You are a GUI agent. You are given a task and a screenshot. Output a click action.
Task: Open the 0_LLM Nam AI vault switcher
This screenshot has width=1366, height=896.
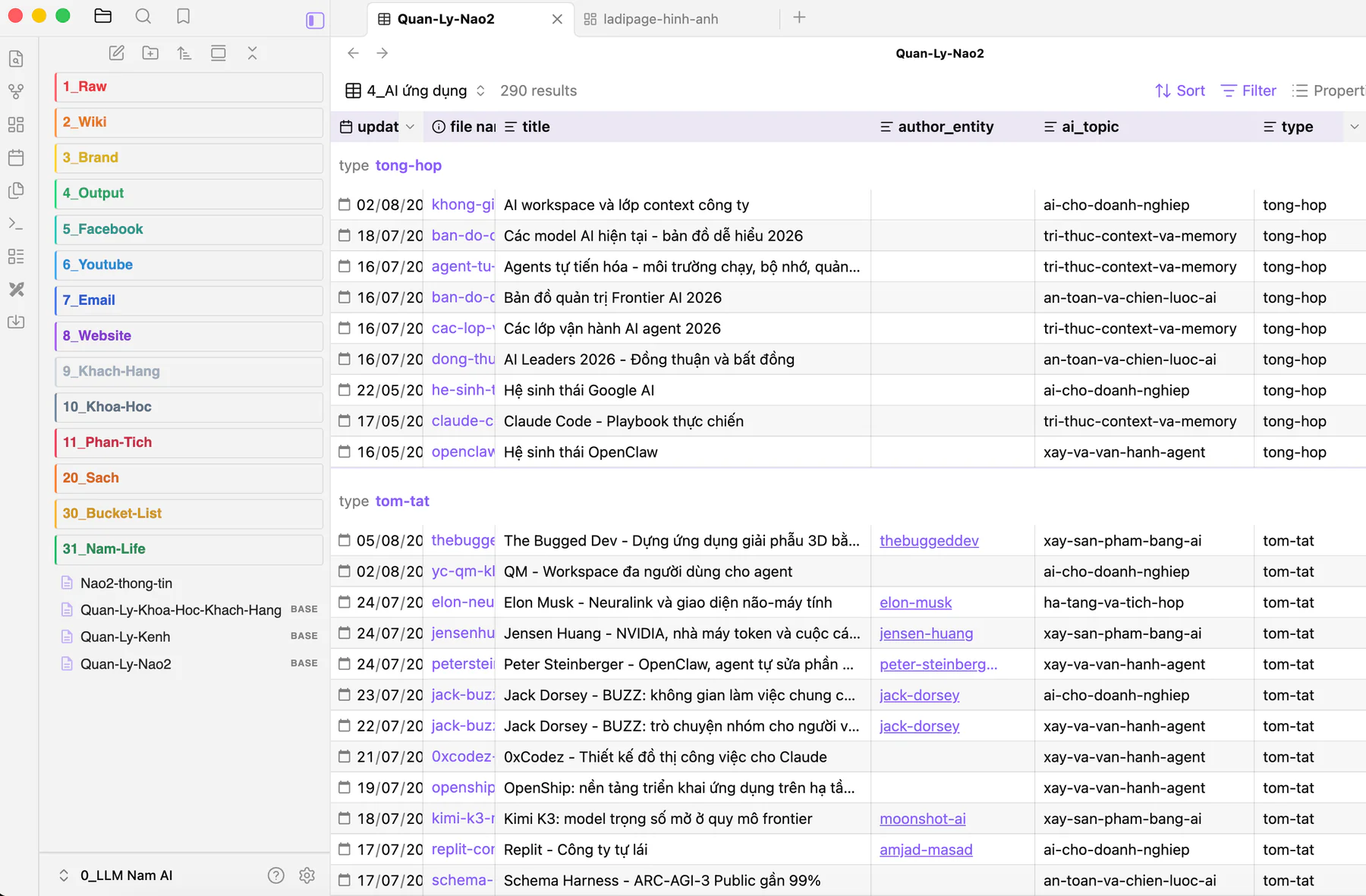tap(117, 876)
